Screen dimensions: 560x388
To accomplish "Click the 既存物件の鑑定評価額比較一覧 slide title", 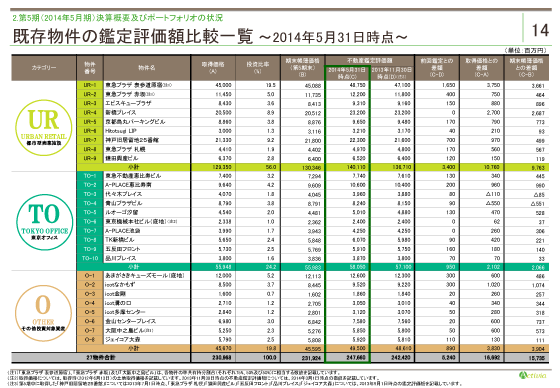I will tap(133, 36).
